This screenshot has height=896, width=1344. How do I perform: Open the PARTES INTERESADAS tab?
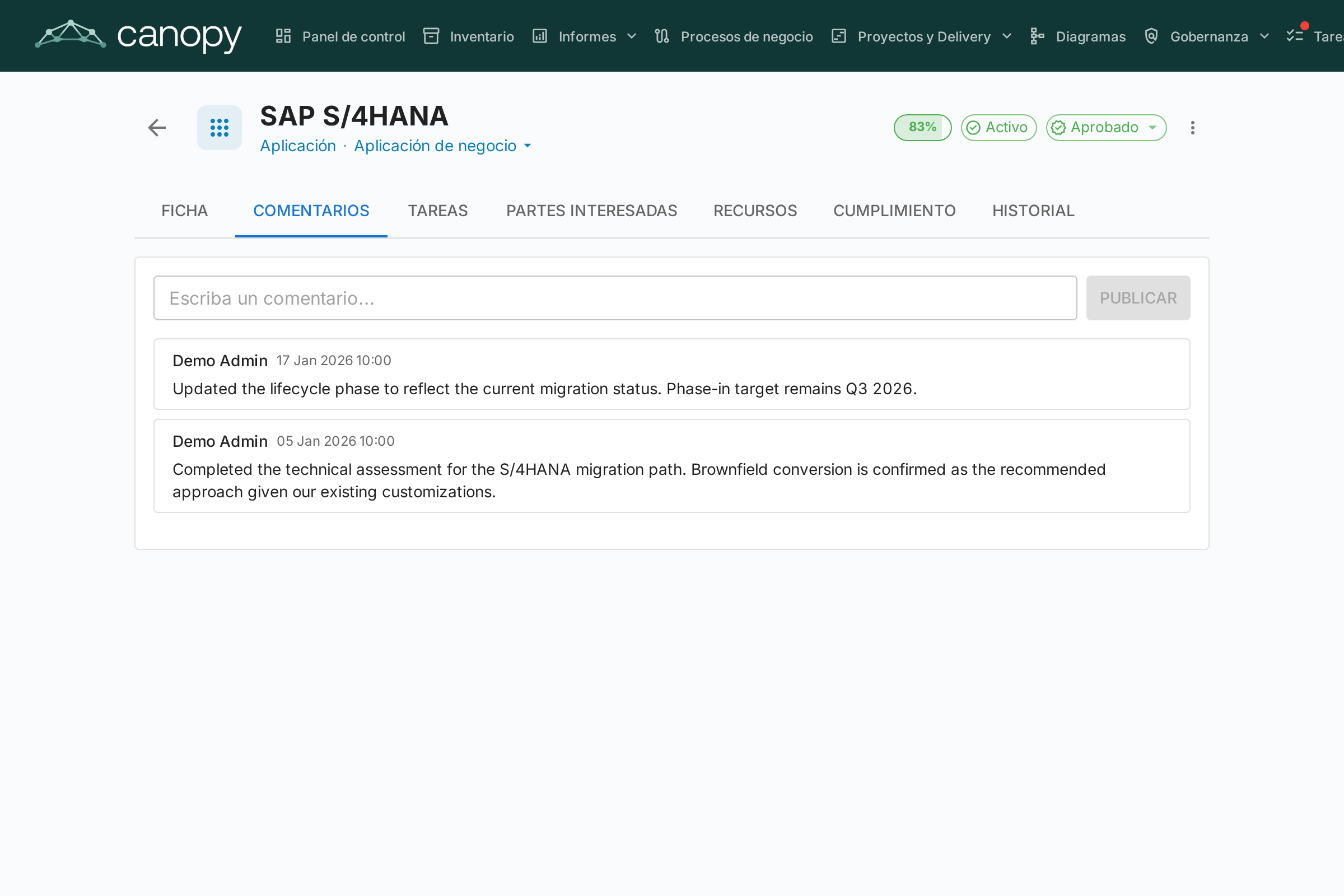pos(591,211)
